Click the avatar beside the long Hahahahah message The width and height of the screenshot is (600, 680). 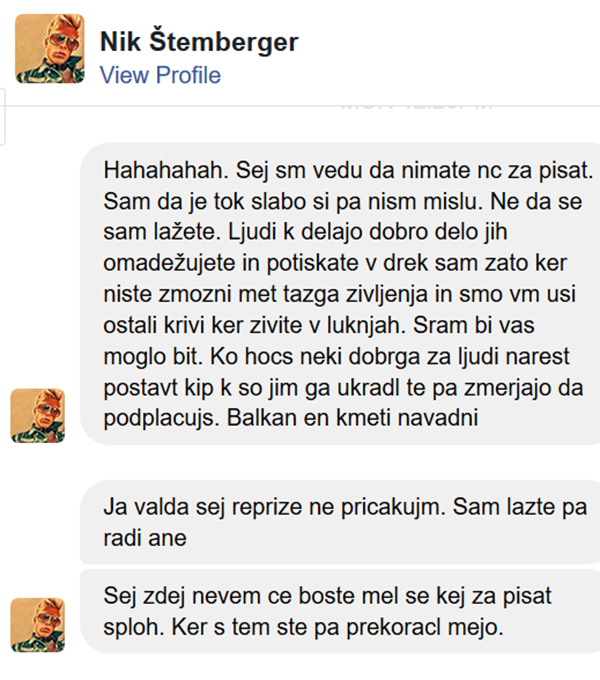tap(38, 416)
